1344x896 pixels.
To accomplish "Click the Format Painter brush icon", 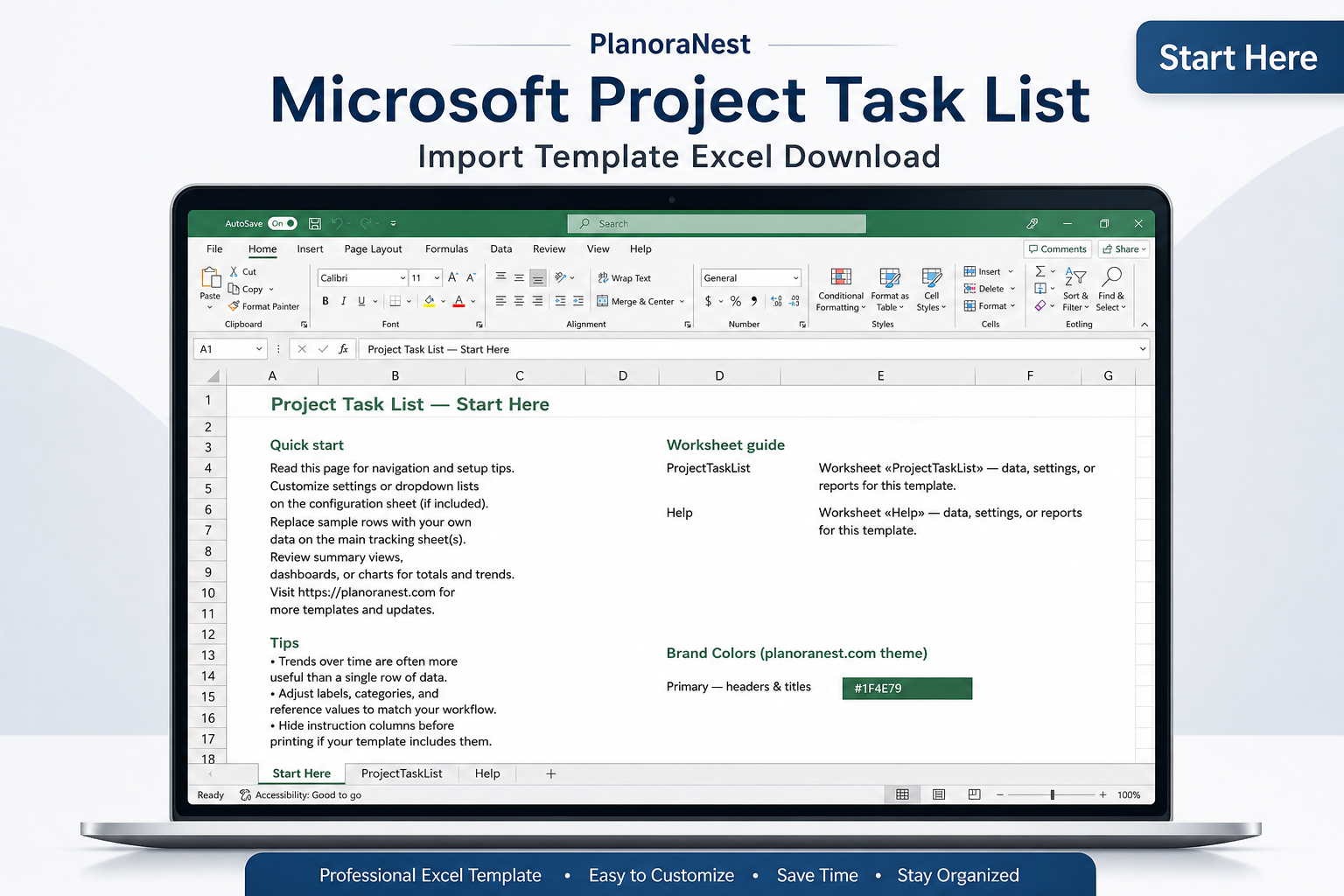I will pyautogui.click(x=234, y=306).
